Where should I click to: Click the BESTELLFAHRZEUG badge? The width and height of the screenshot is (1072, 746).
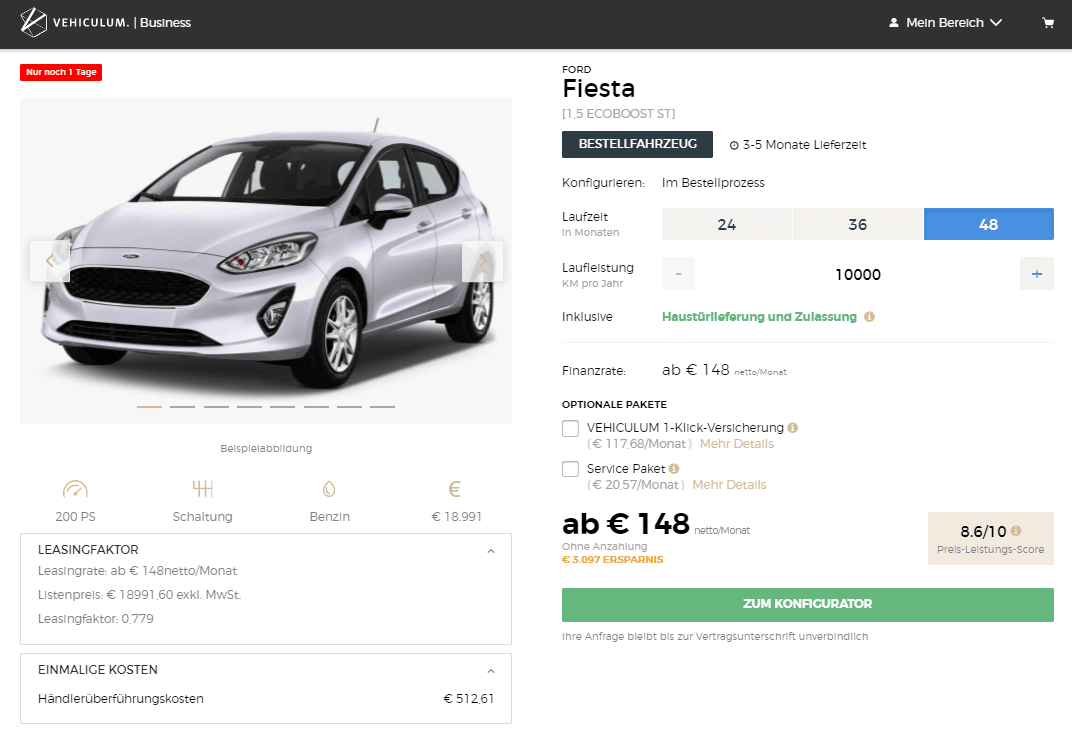[x=637, y=144]
